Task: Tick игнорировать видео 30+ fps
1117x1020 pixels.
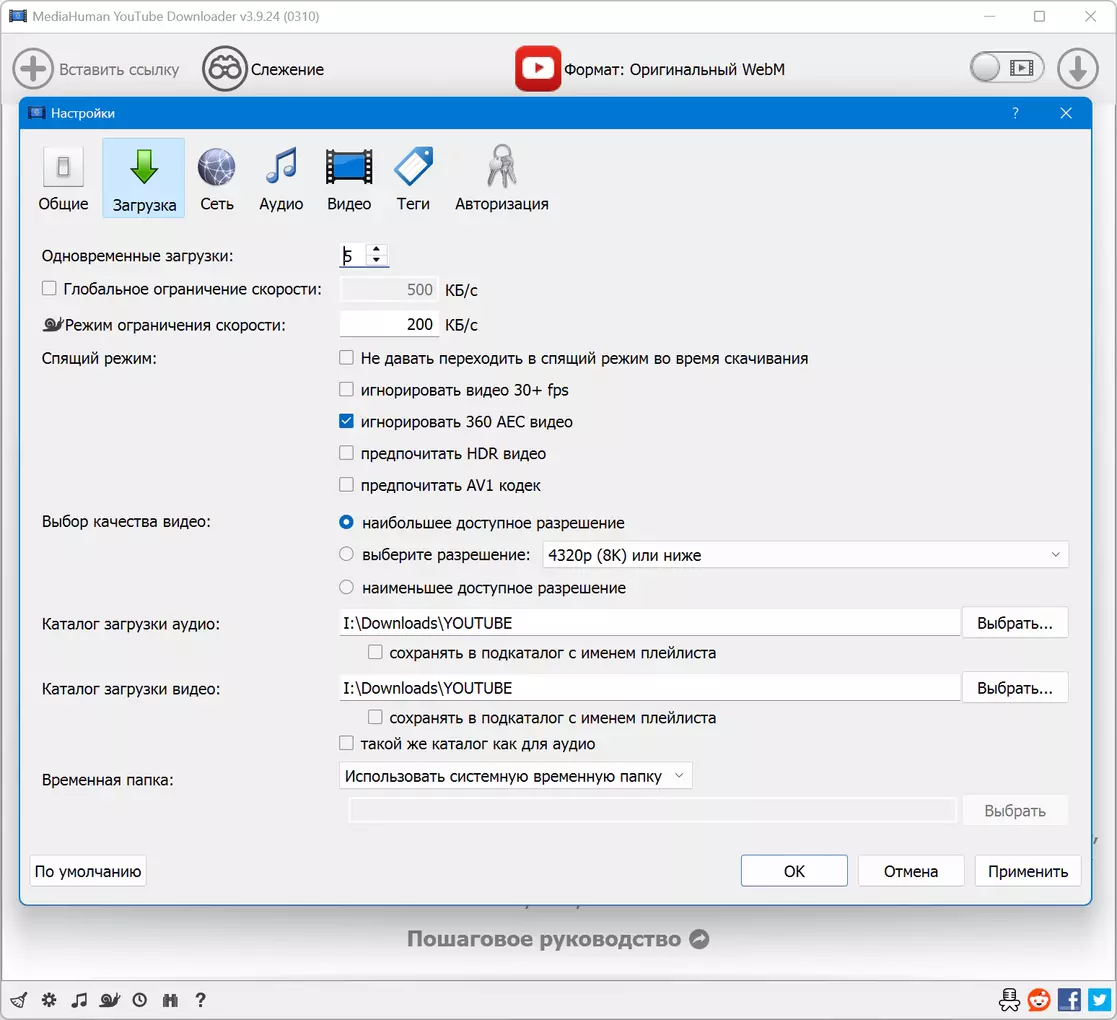Action: click(x=346, y=390)
